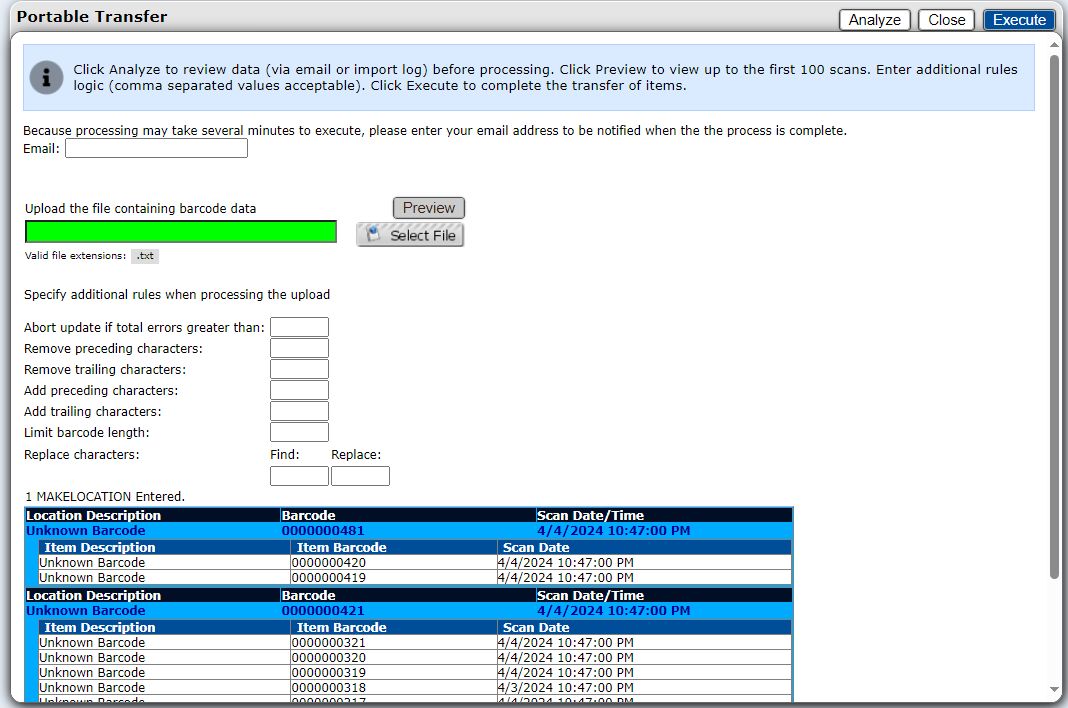
Task: Focus the Email input field
Action: click(156, 149)
